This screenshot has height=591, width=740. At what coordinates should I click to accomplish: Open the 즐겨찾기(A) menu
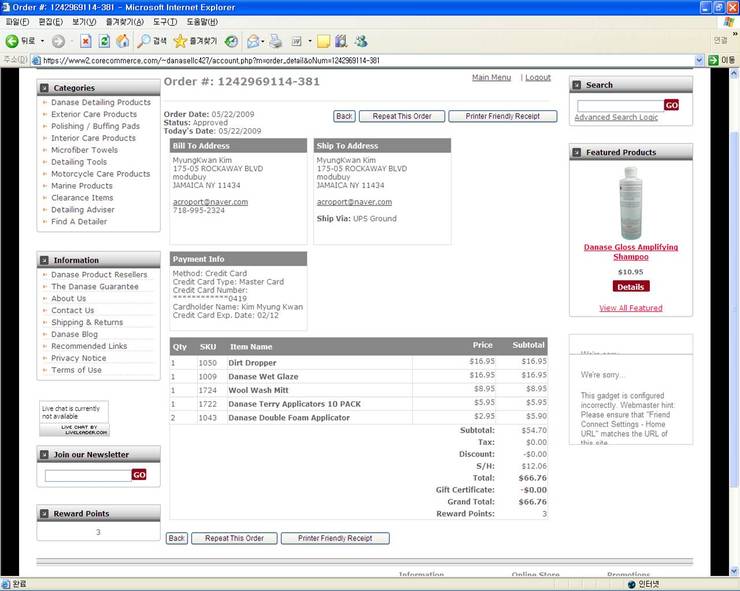pyautogui.click(x=125, y=22)
